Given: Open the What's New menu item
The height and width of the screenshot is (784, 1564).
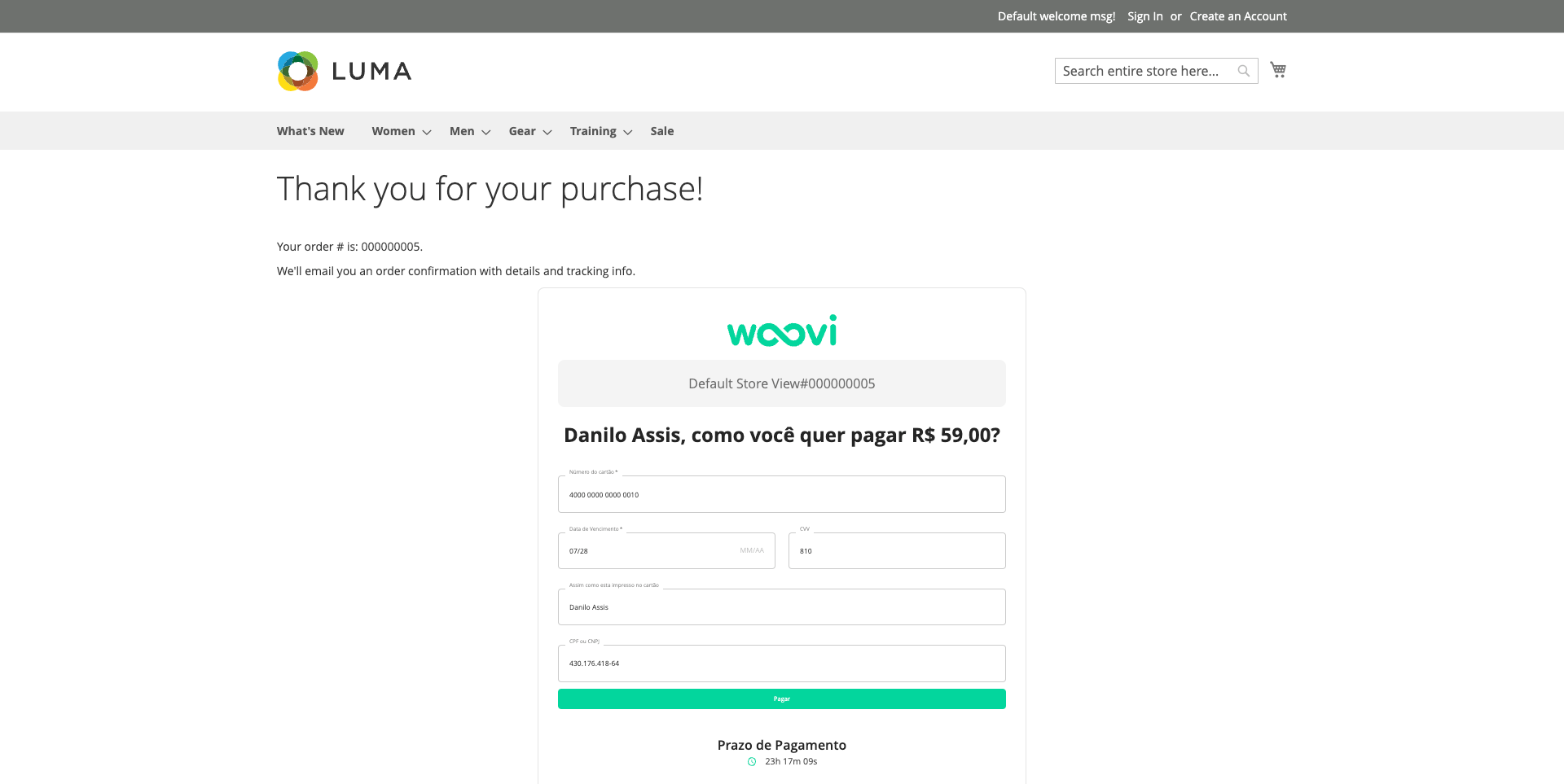Looking at the screenshot, I should coord(310,131).
